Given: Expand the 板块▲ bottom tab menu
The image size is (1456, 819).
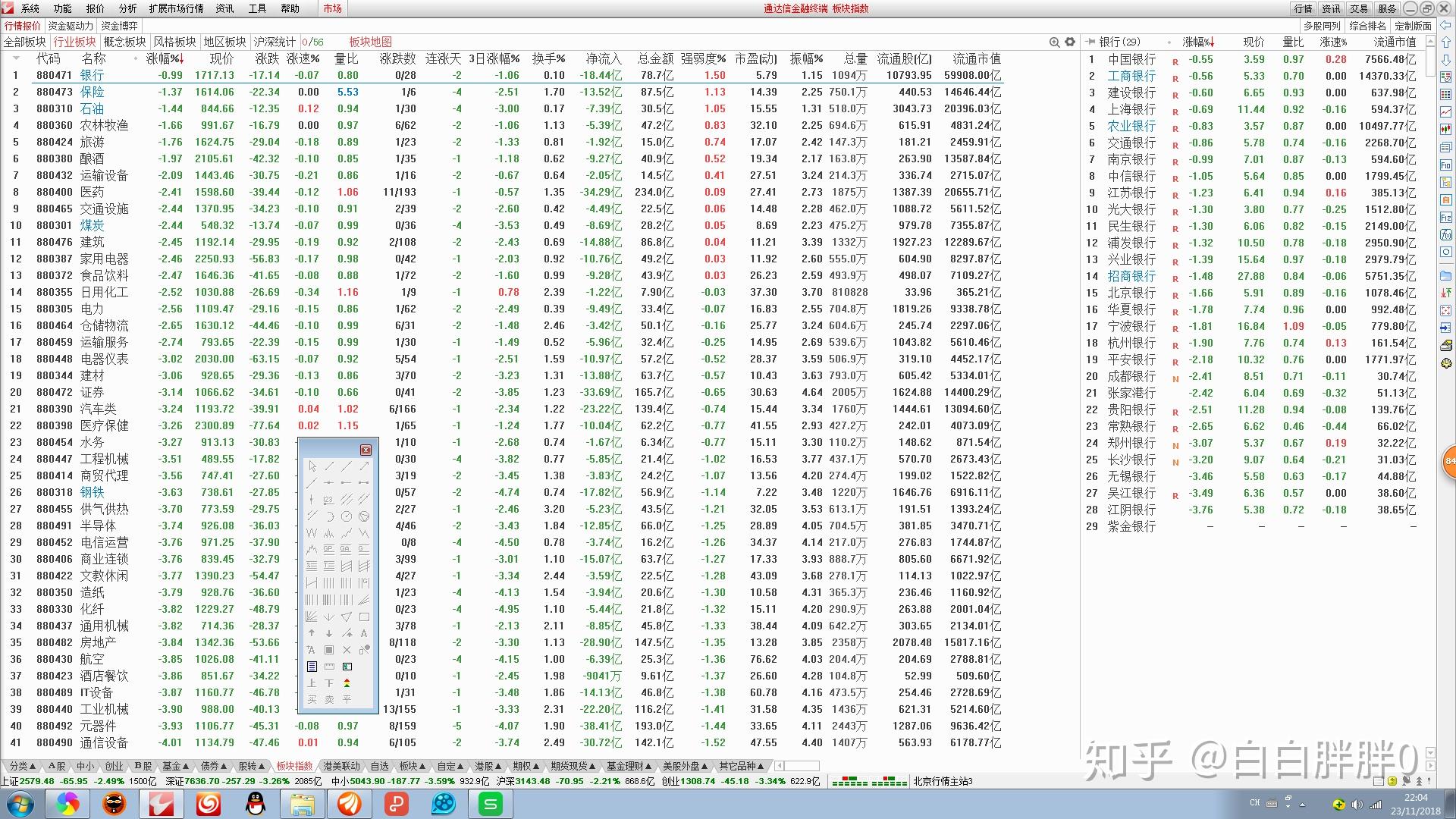Looking at the screenshot, I should pyautogui.click(x=413, y=766).
